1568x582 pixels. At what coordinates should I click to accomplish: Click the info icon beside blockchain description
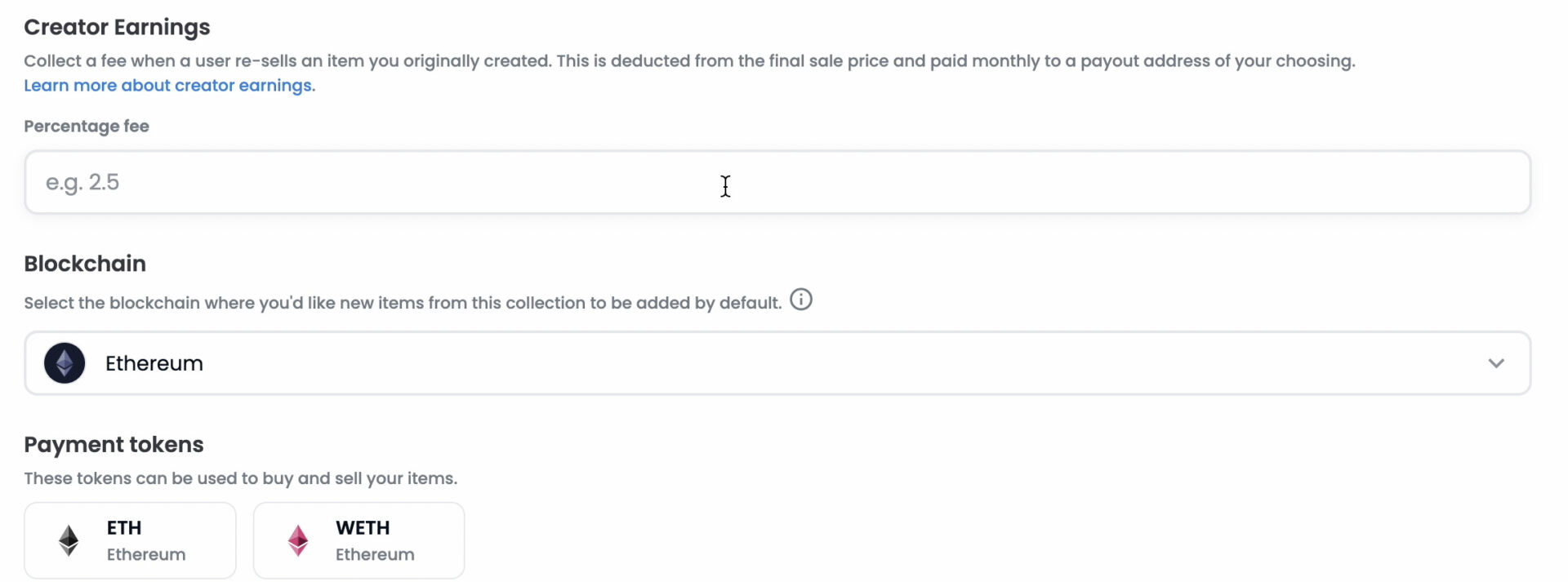tap(801, 300)
